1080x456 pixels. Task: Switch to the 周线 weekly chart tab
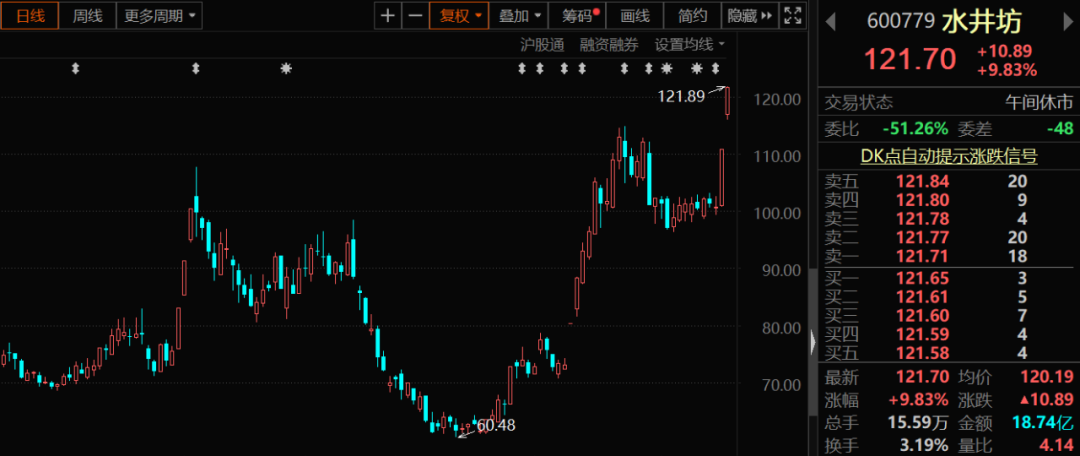coord(87,15)
